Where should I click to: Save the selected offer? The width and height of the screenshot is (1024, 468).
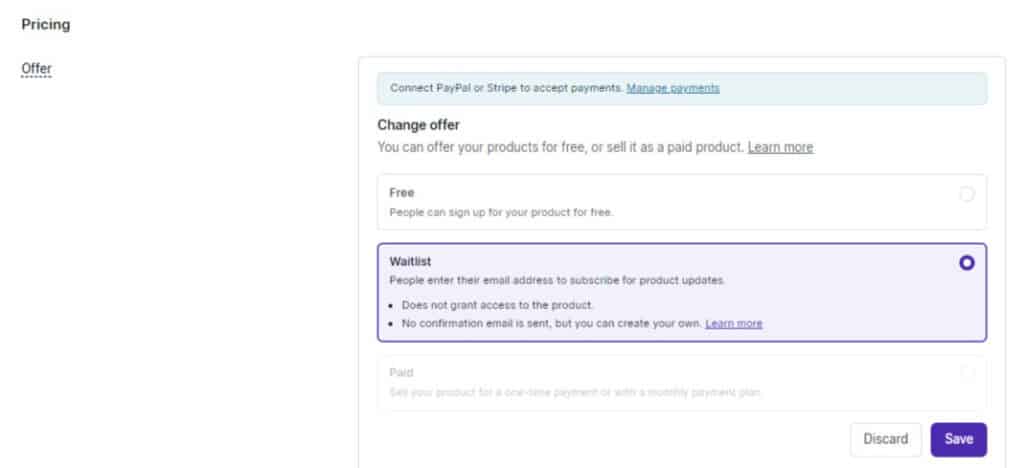pyautogui.click(x=958, y=439)
